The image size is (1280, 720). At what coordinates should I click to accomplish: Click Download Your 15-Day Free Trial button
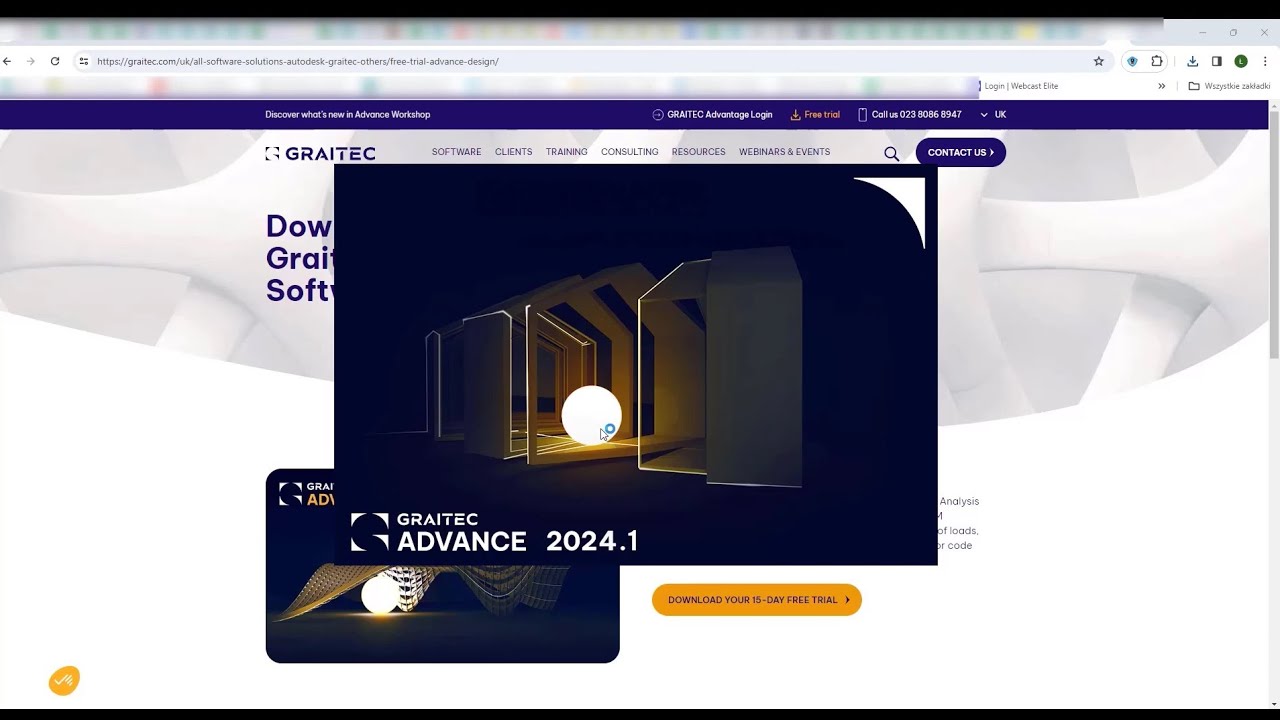(x=757, y=600)
